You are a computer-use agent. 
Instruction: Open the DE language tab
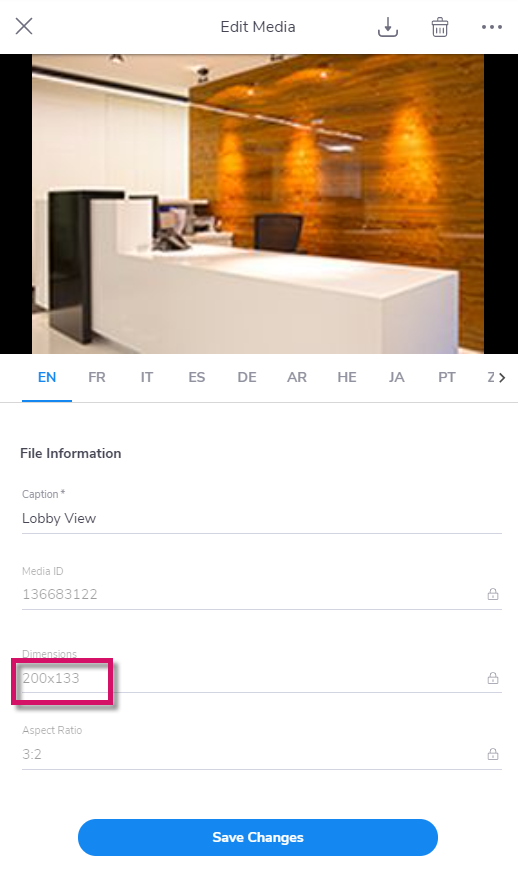247,377
